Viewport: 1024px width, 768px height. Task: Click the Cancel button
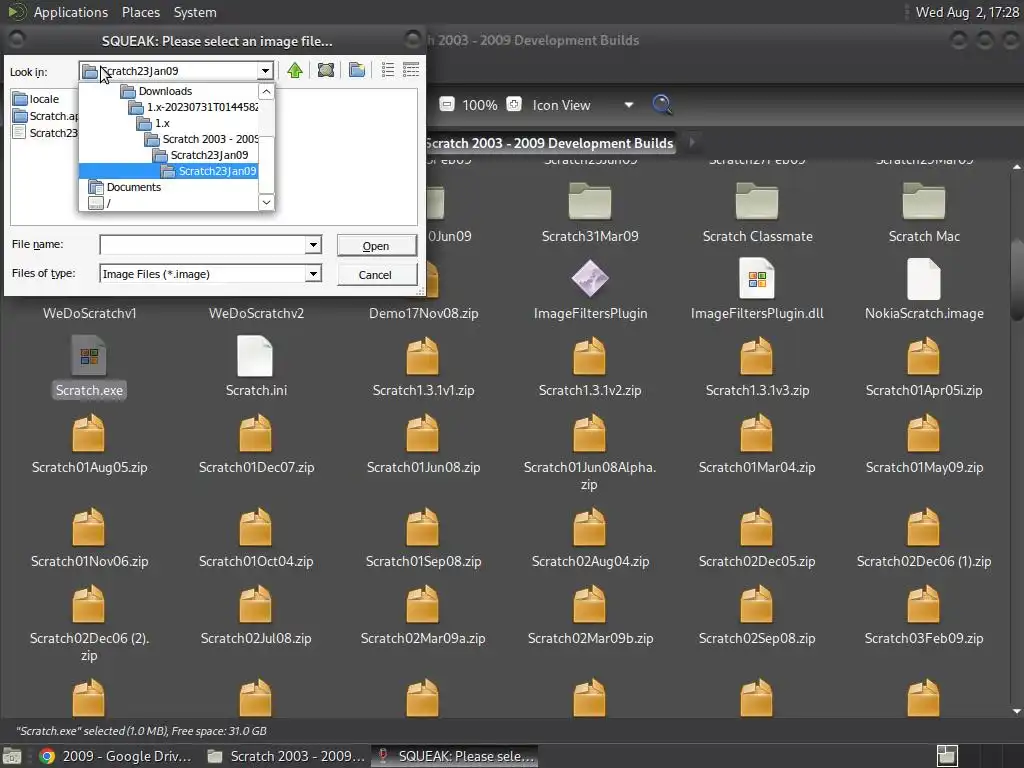tap(376, 275)
